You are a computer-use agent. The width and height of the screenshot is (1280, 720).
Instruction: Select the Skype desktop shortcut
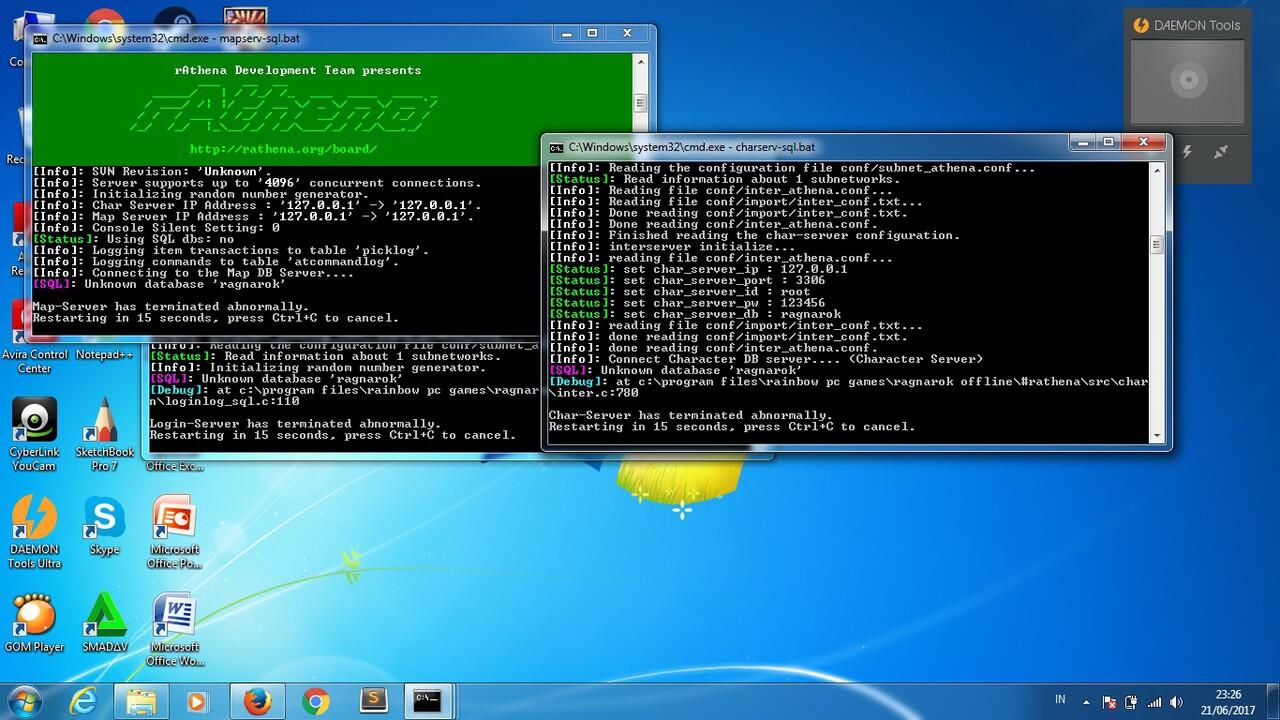tap(104, 525)
